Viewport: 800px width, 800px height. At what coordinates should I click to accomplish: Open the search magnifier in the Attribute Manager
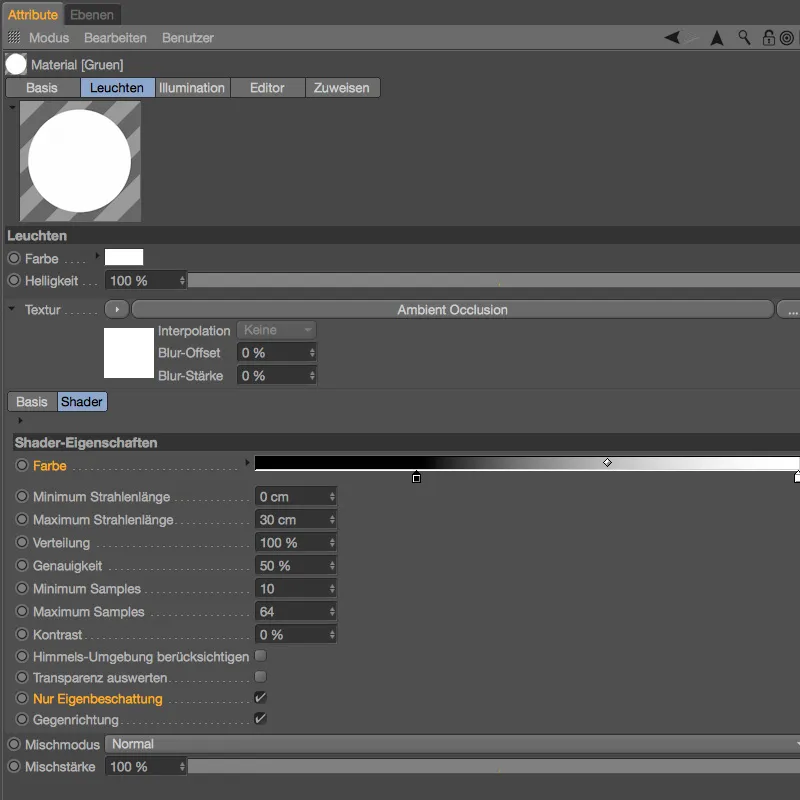744,37
